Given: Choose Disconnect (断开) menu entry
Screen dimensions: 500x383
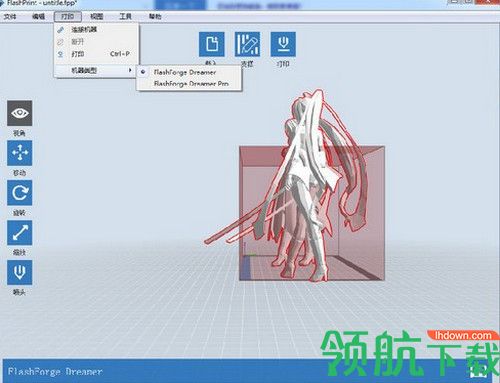Looking at the screenshot, I should (x=96, y=42).
